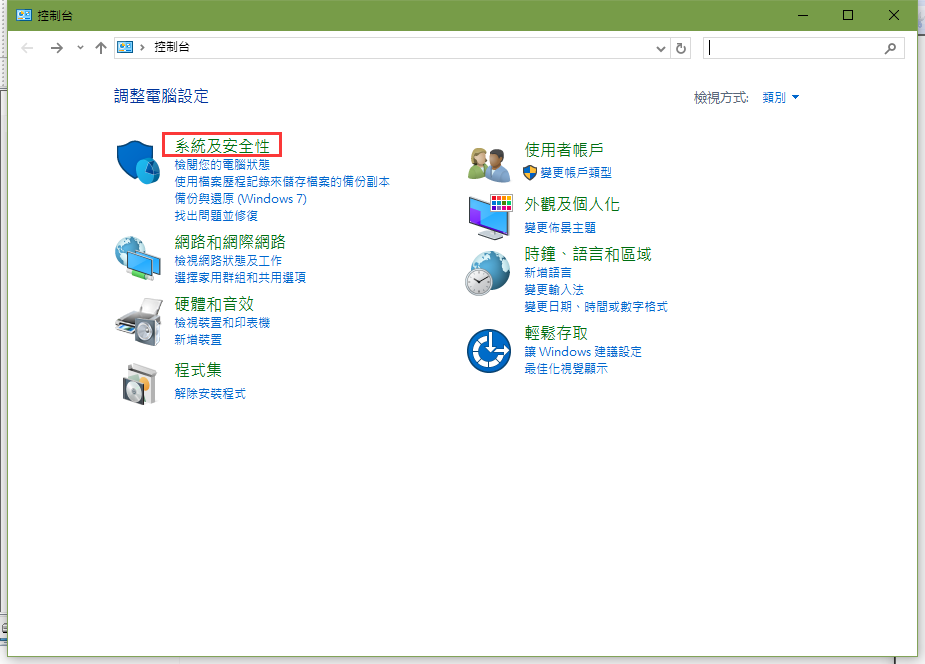This screenshot has width=925, height=664.
Task: Refresh the control panel view
Action: [x=681, y=48]
